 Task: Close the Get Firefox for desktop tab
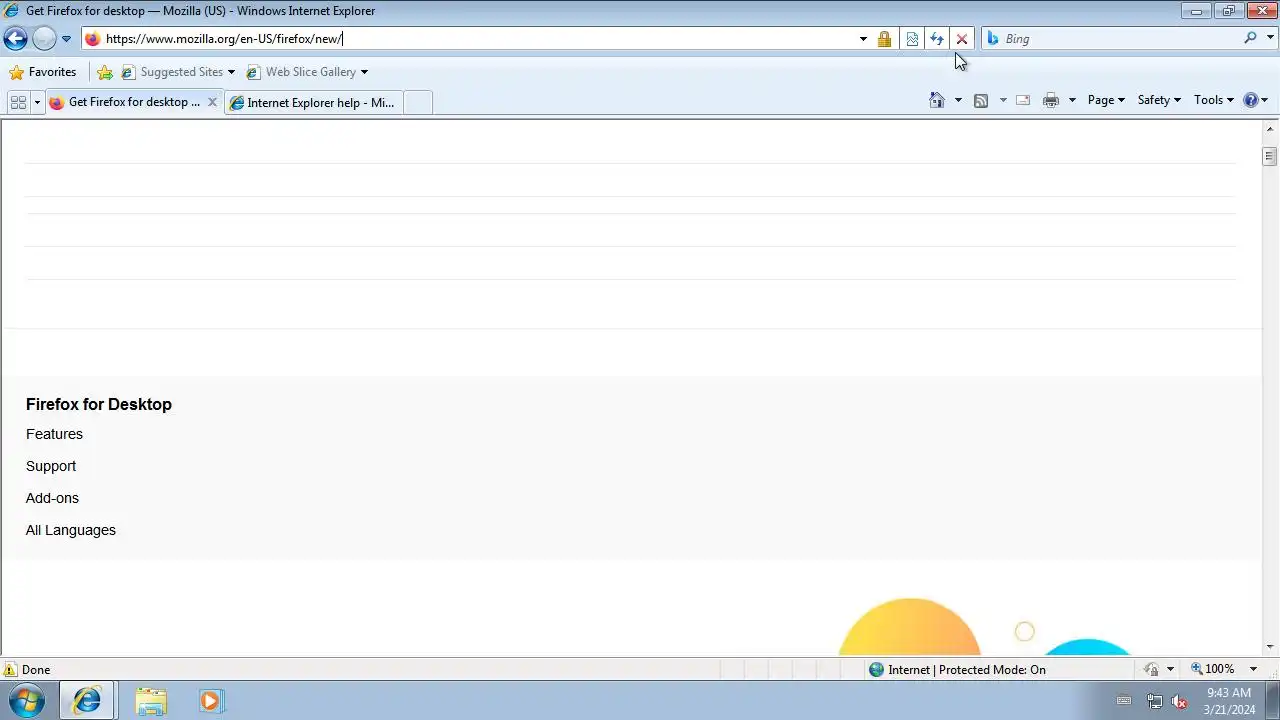212,102
